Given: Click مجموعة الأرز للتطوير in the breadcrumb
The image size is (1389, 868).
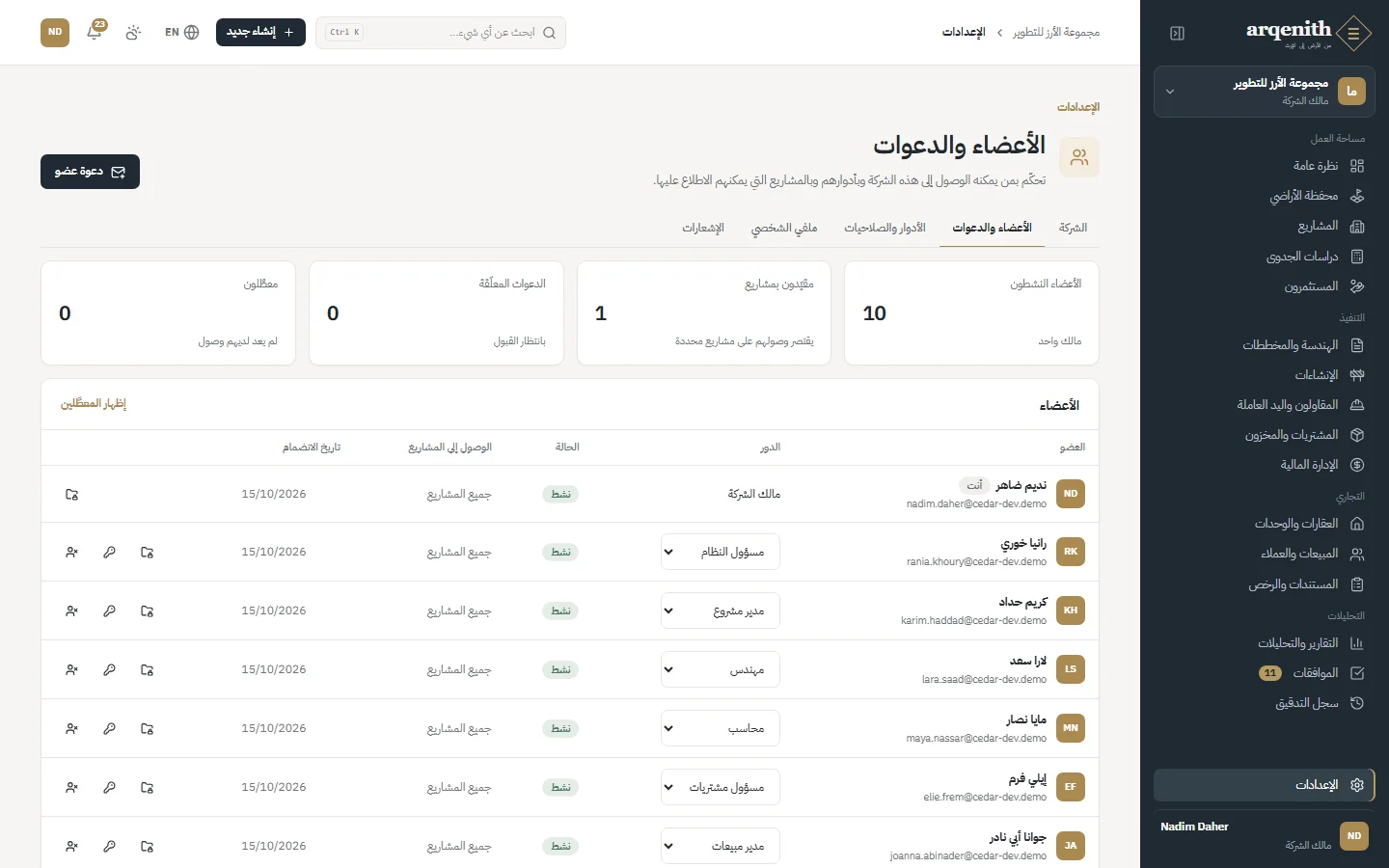Looking at the screenshot, I should click(x=1056, y=32).
